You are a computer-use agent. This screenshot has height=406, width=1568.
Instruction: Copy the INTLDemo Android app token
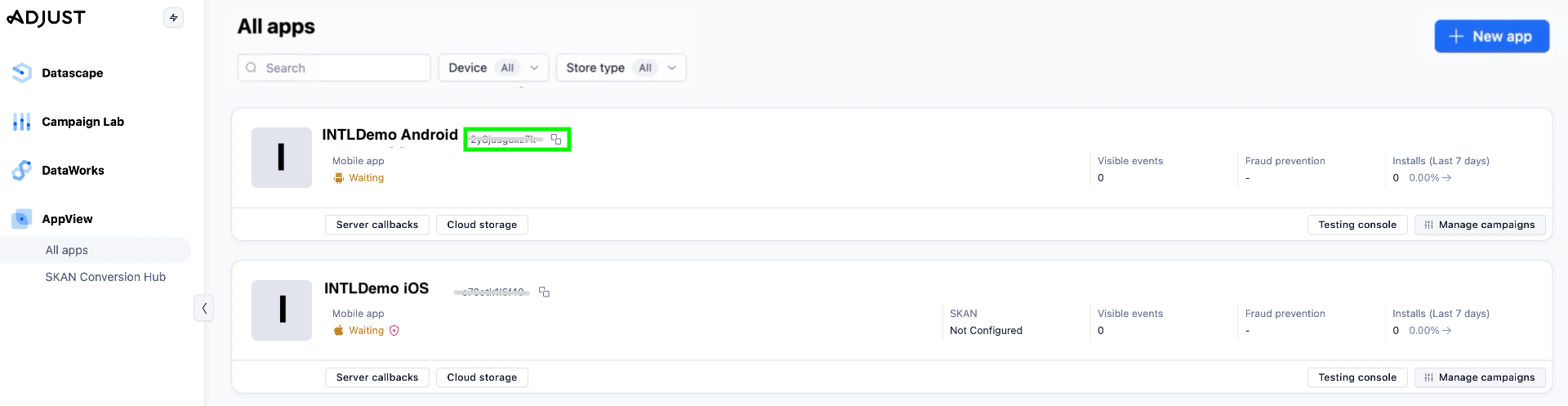coord(556,140)
